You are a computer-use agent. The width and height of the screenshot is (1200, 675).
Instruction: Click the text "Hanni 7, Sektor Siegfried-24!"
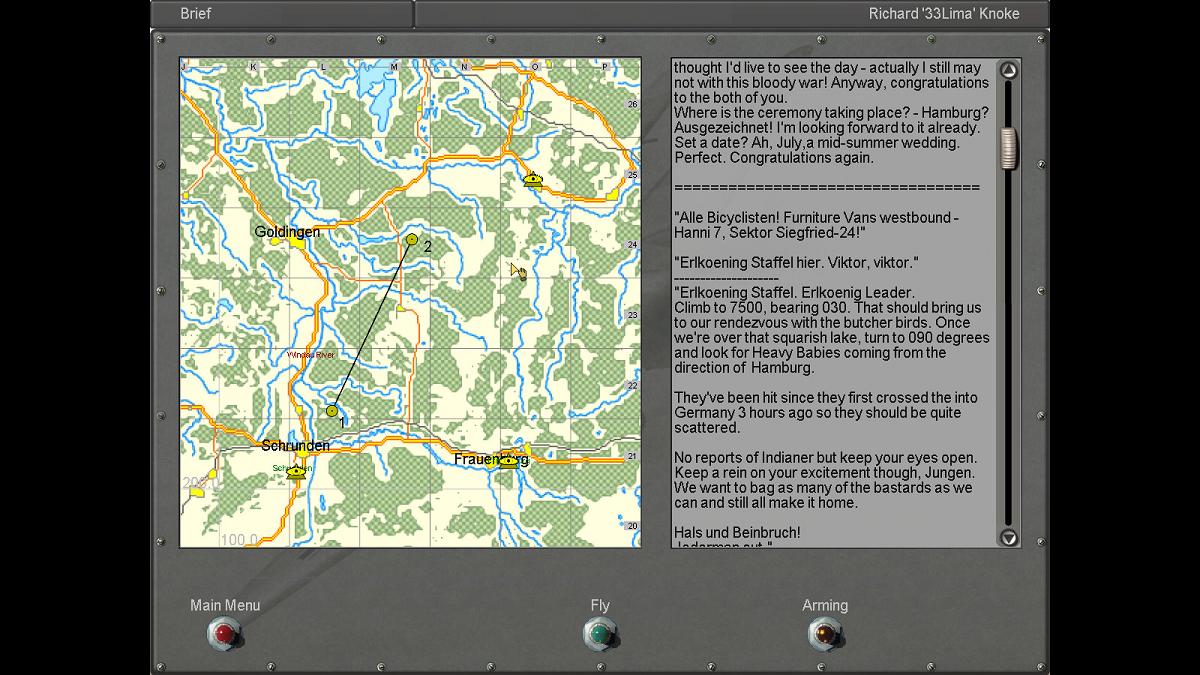pos(770,232)
